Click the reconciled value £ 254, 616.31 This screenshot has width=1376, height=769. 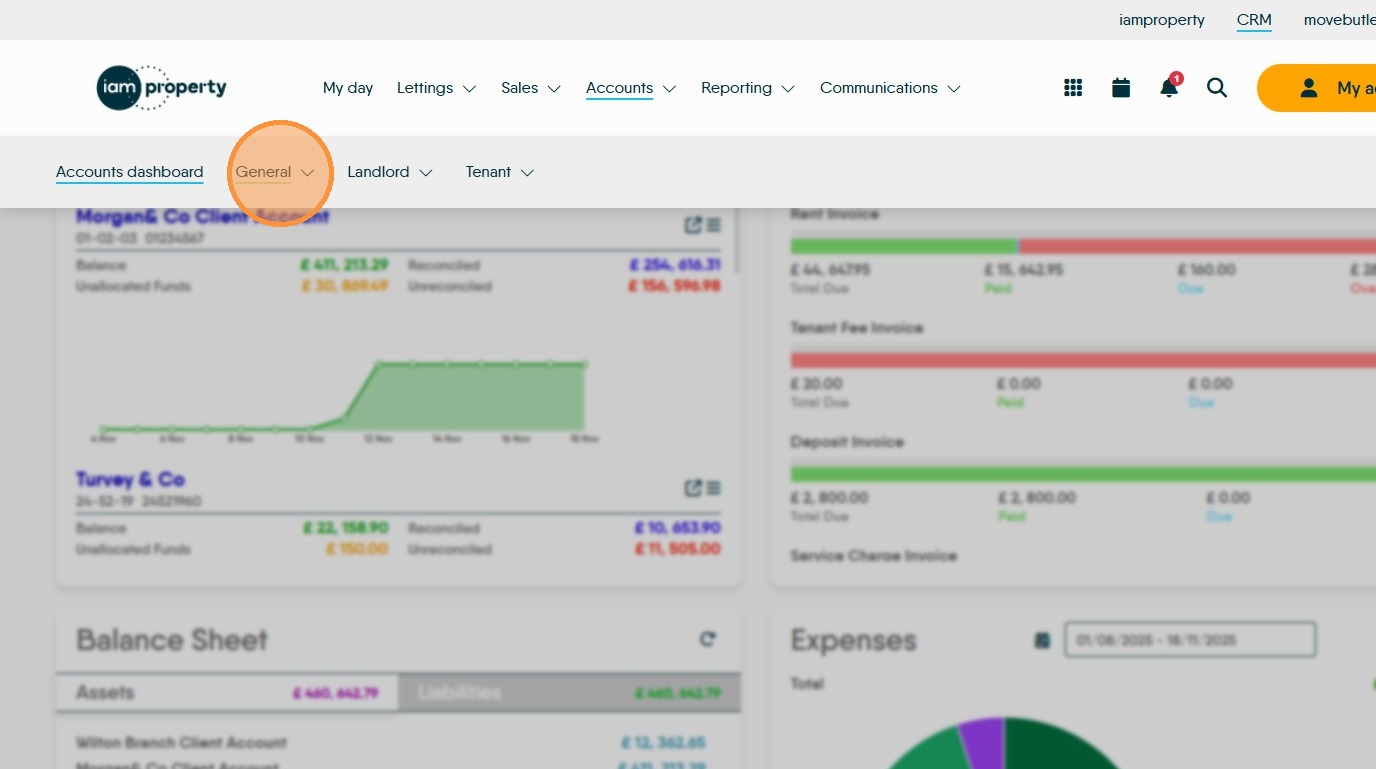click(675, 265)
